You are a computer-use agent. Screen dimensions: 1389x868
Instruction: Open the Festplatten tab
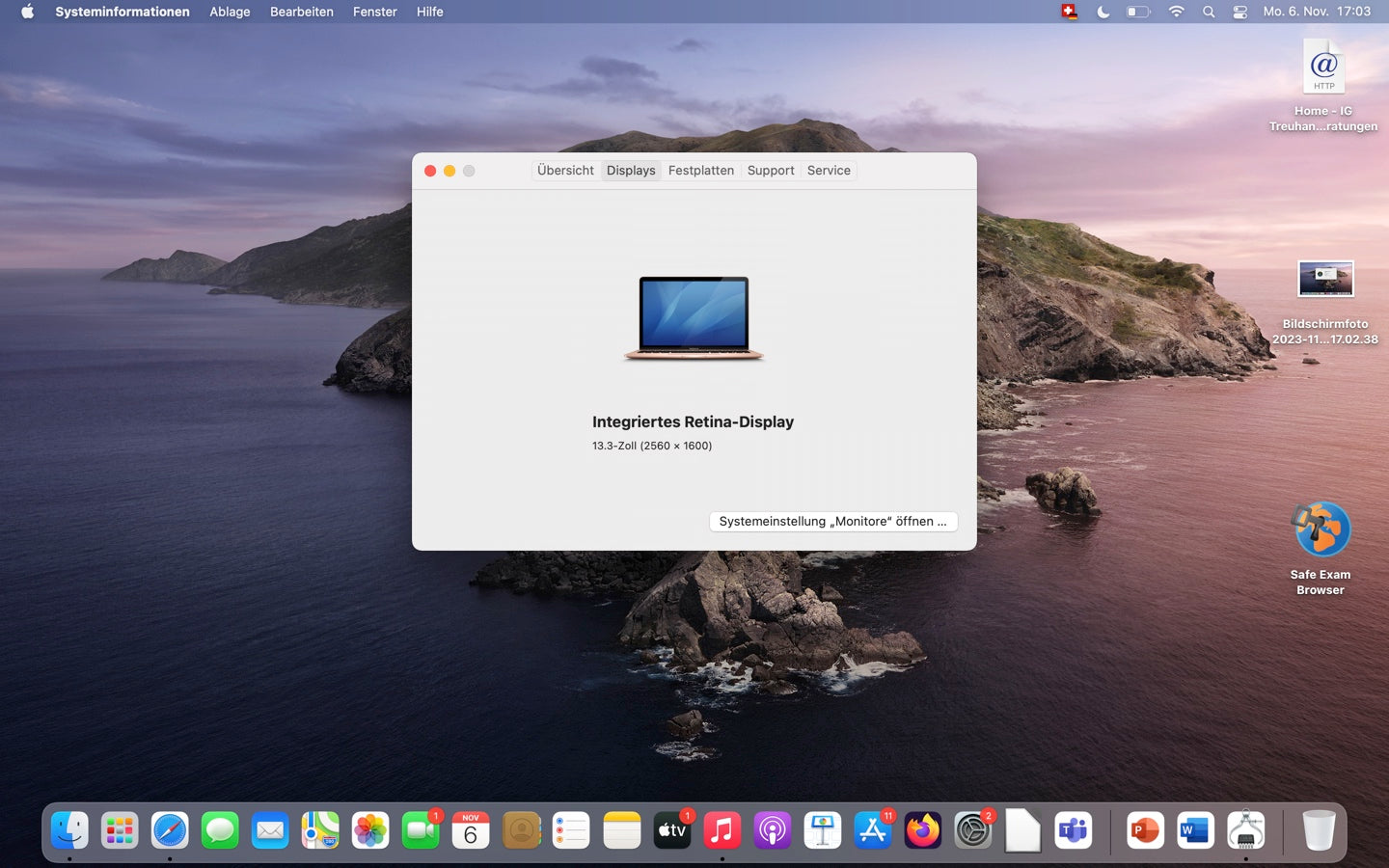pyautogui.click(x=700, y=171)
